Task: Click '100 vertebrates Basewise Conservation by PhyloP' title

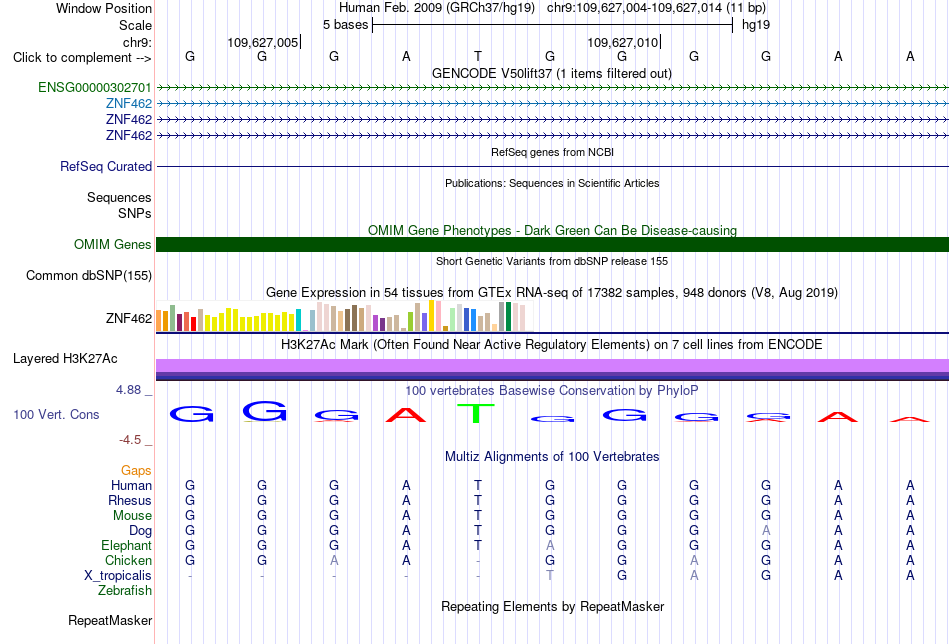Action: (552, 391)
